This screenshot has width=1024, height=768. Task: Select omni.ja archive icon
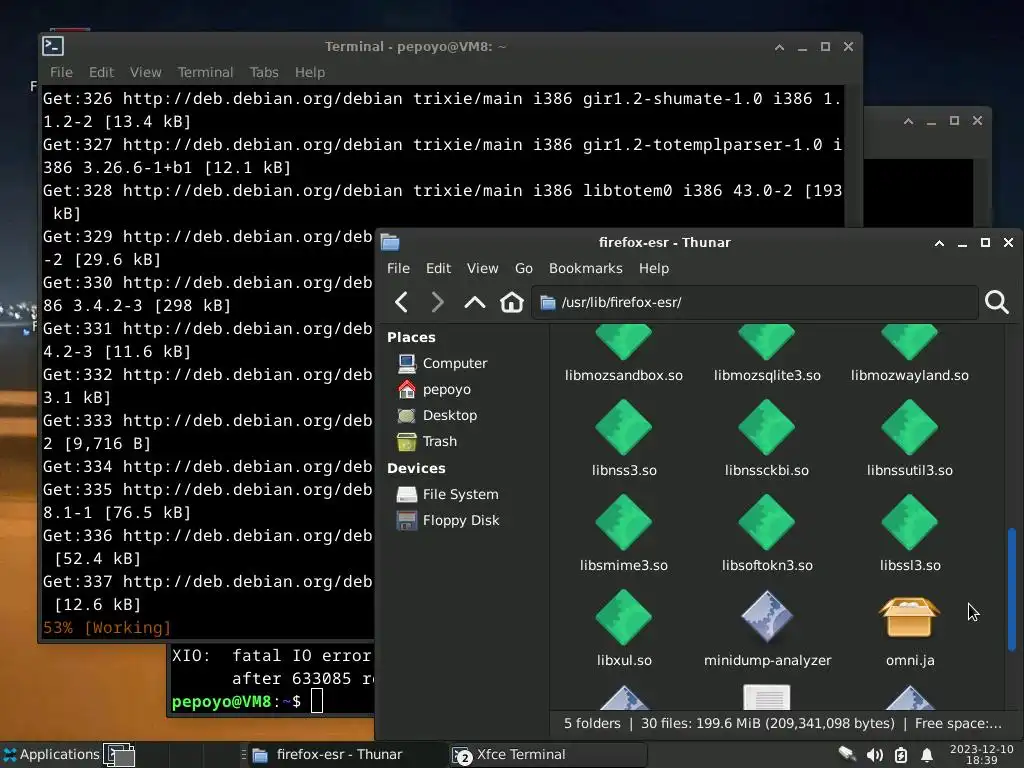(x=910, y=617)
